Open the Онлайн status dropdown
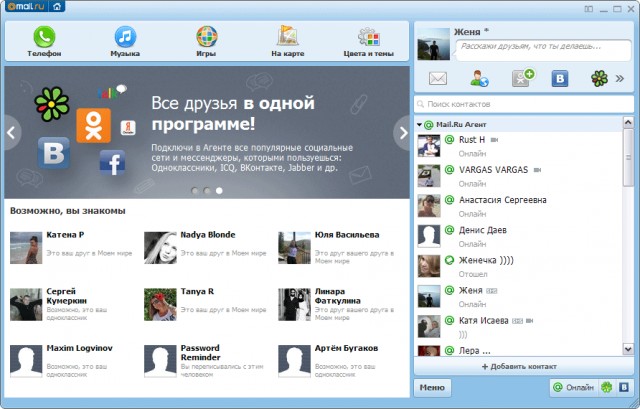This screenshot has width=640, height=409. point(573,387)
